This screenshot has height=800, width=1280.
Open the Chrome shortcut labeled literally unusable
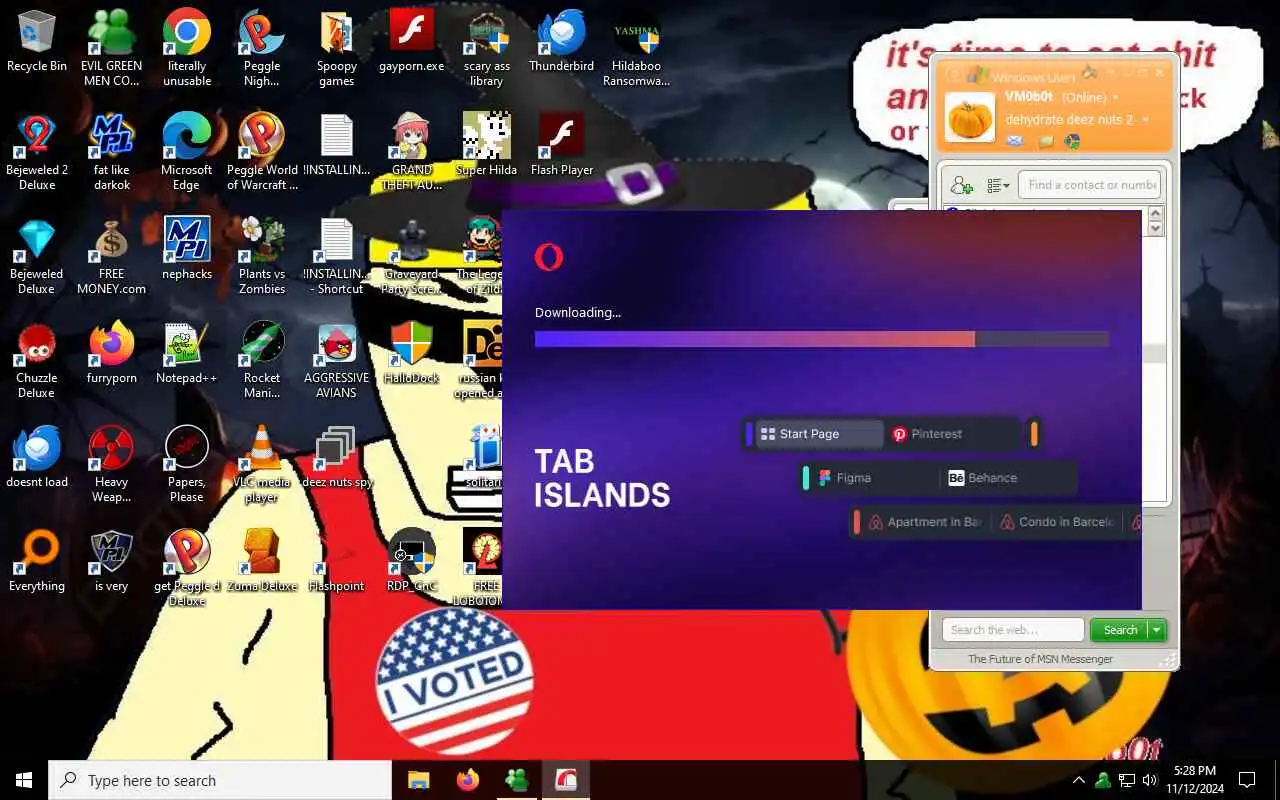(187, 48)
